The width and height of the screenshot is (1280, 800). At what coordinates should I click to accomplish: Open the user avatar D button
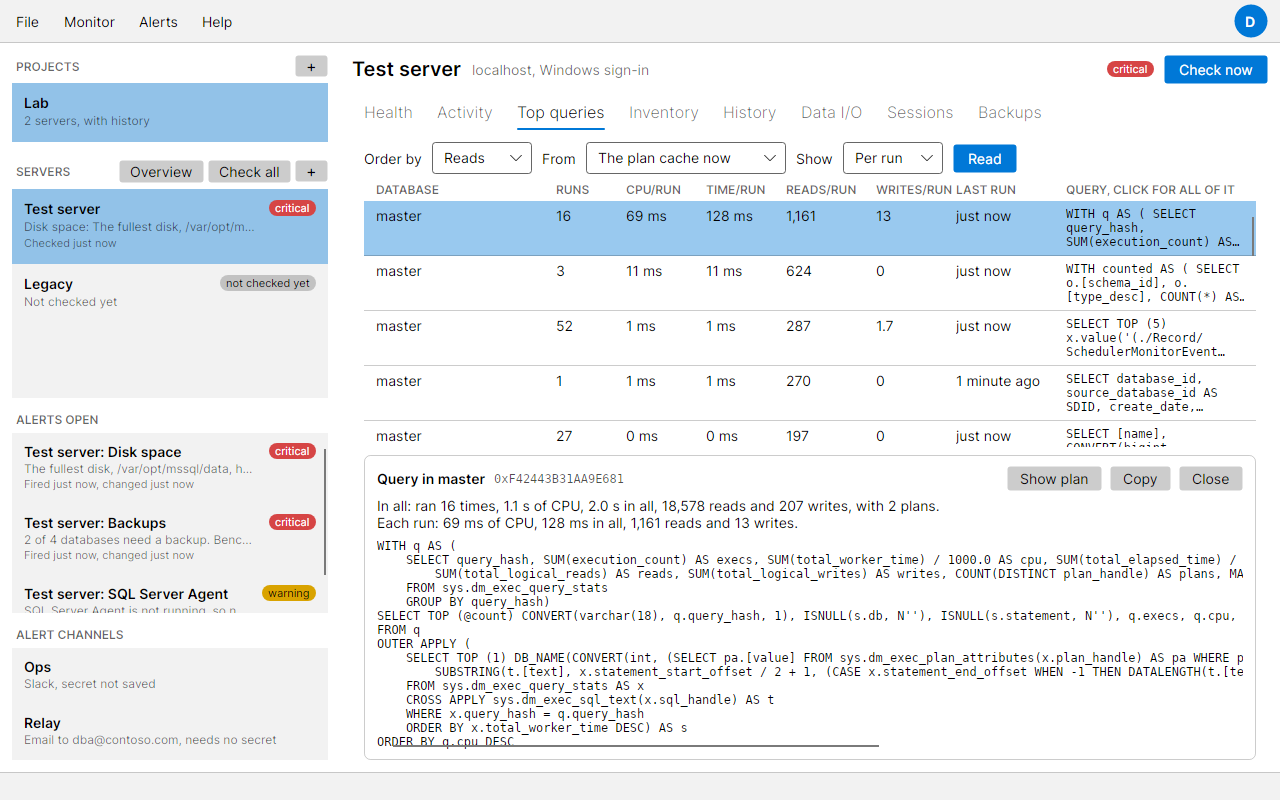[1251, 21]
